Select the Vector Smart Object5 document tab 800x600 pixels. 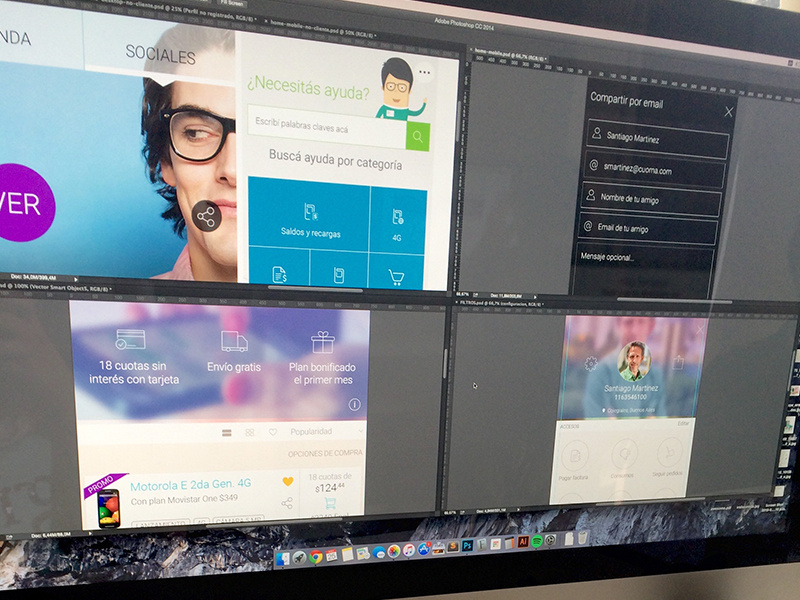pos(55,287)
